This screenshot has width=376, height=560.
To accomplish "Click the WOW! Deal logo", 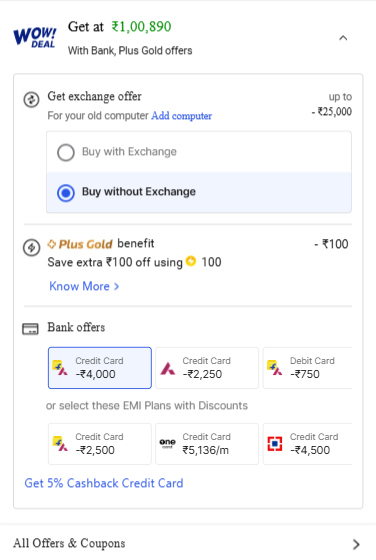I will click(x=35, y=38).
